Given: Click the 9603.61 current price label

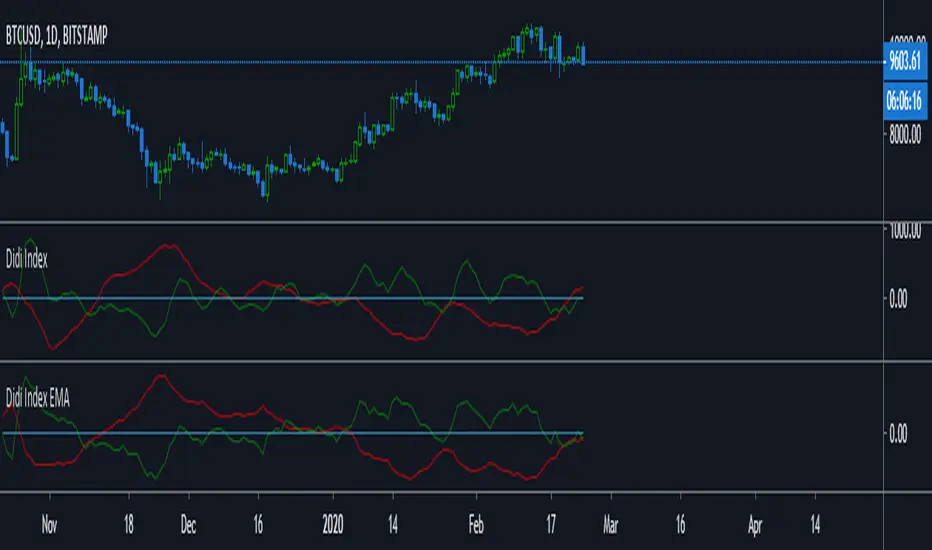Looking at the screenshot, I should (x=905, y=61).
